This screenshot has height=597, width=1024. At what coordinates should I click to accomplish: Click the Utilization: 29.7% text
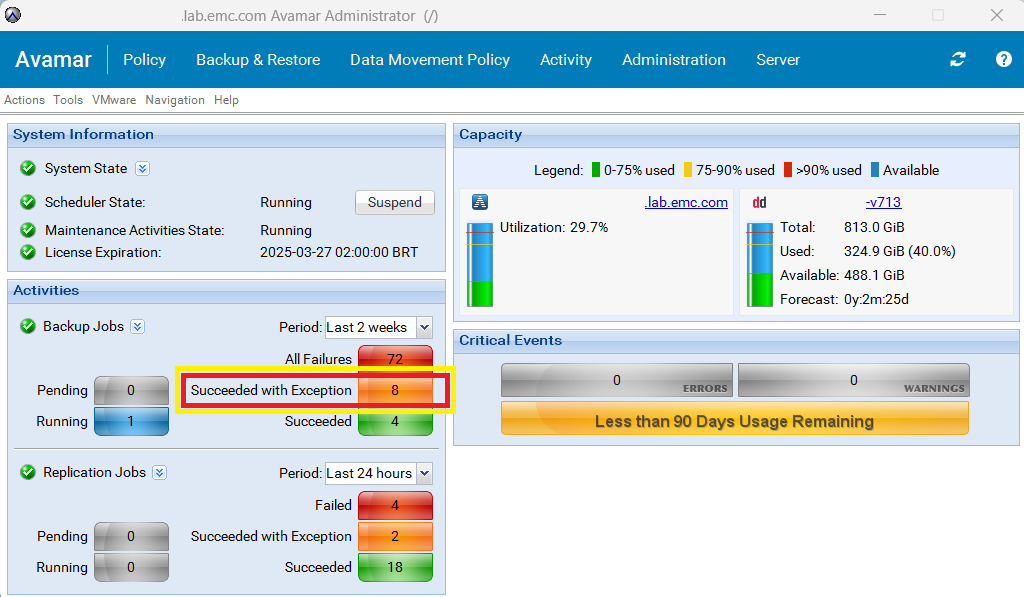click(554, 227)
